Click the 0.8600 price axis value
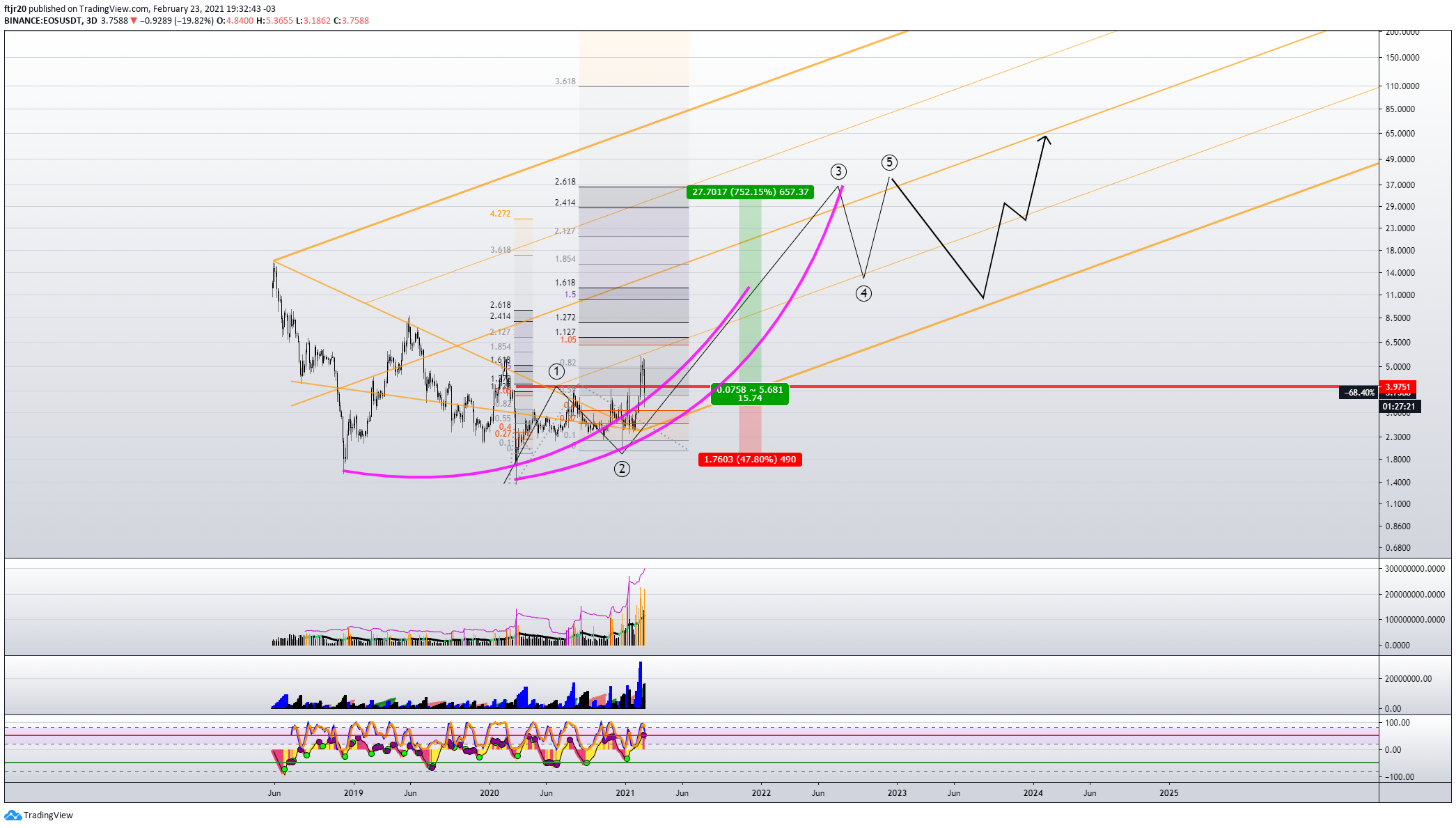 pos(1398,526)
